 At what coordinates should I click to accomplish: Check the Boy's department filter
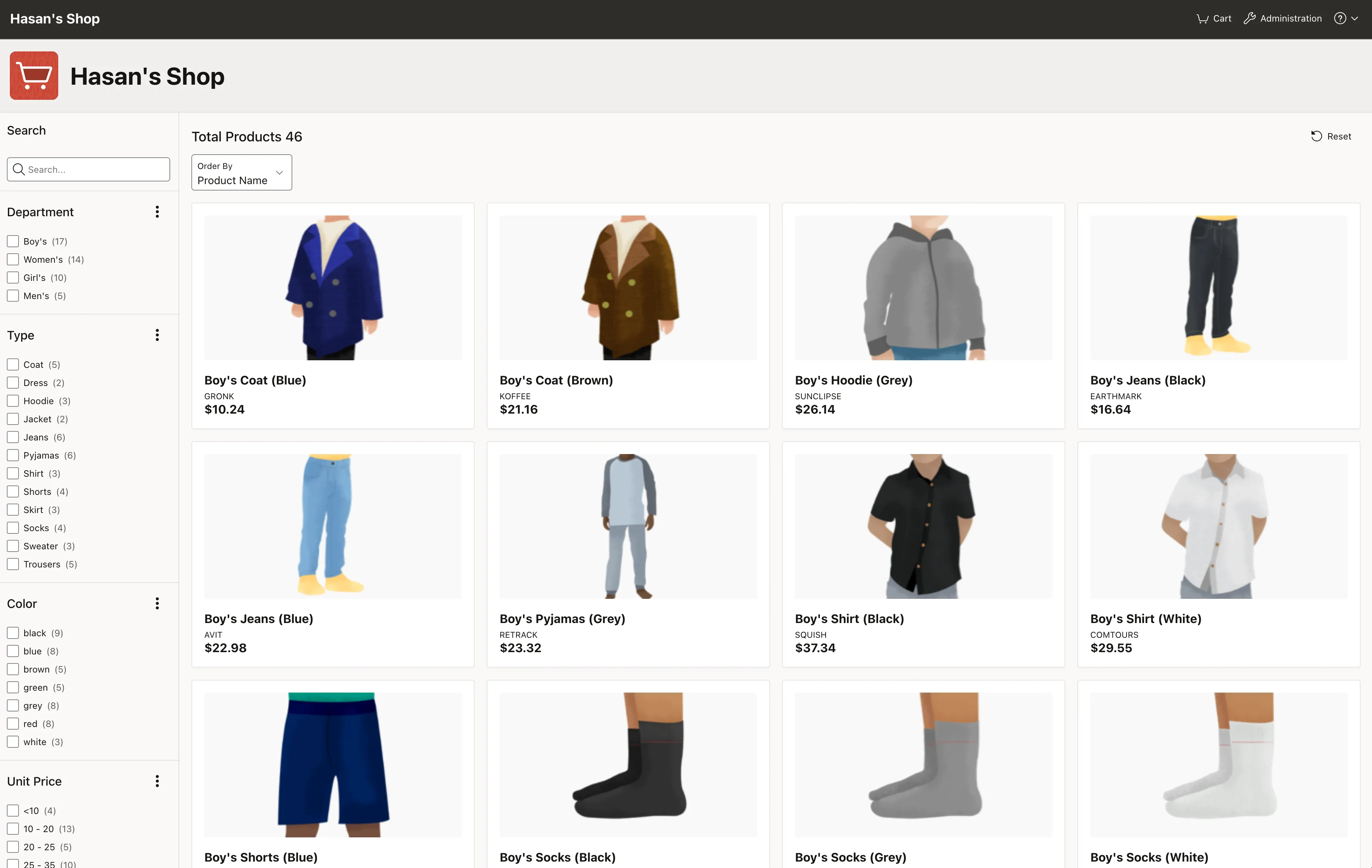click(13, 242)
